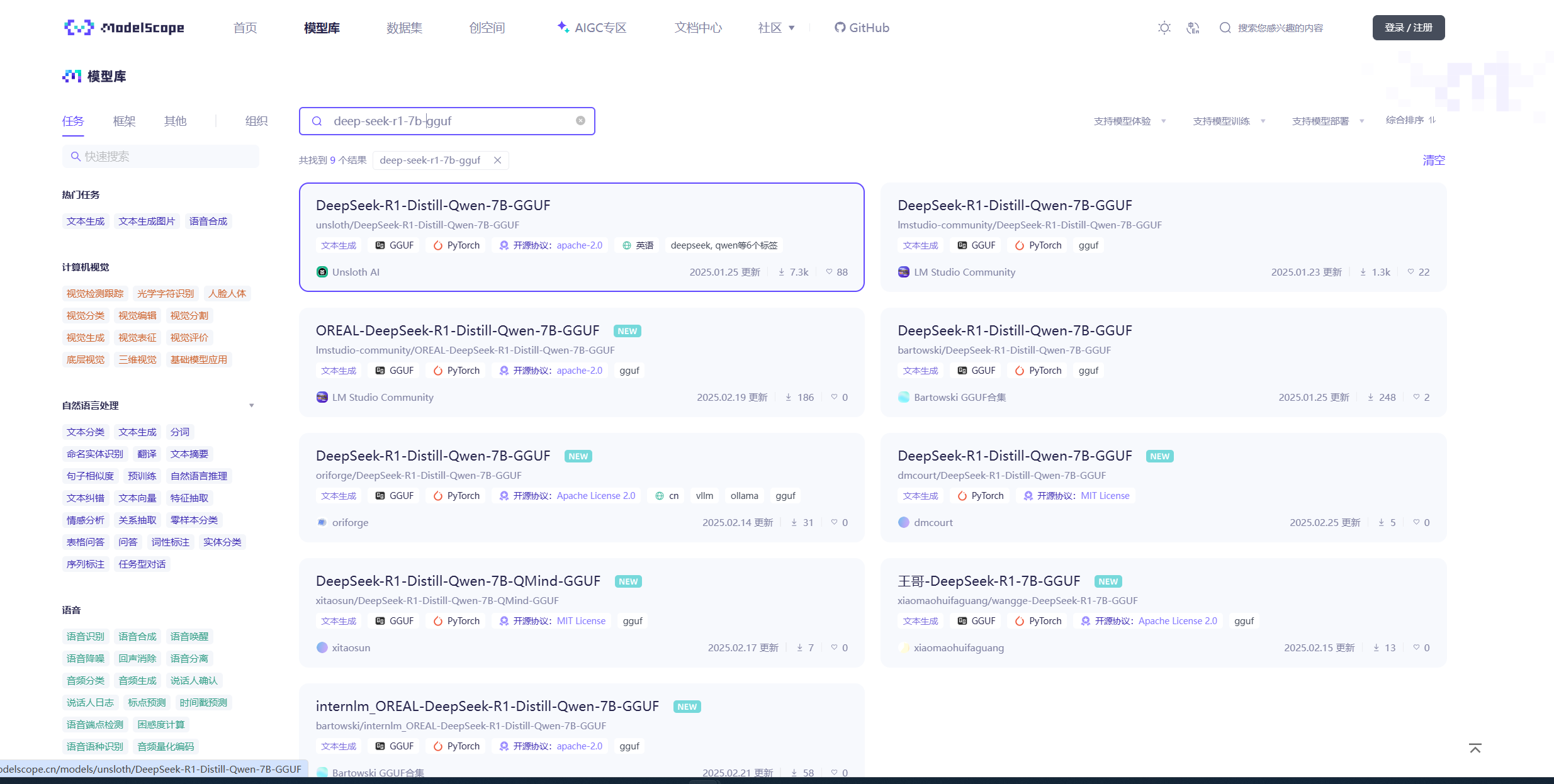Screen dimensions: 1554x784
Task: Click the vllm tag on oriforge card
Action: tap(704, 496)
